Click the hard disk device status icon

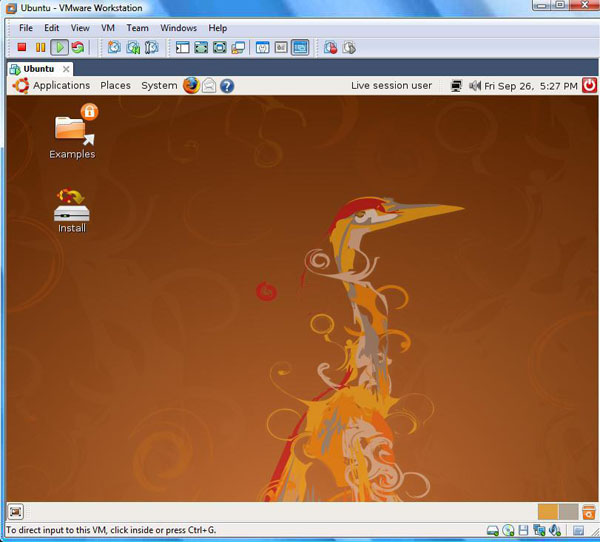[492, 531]
